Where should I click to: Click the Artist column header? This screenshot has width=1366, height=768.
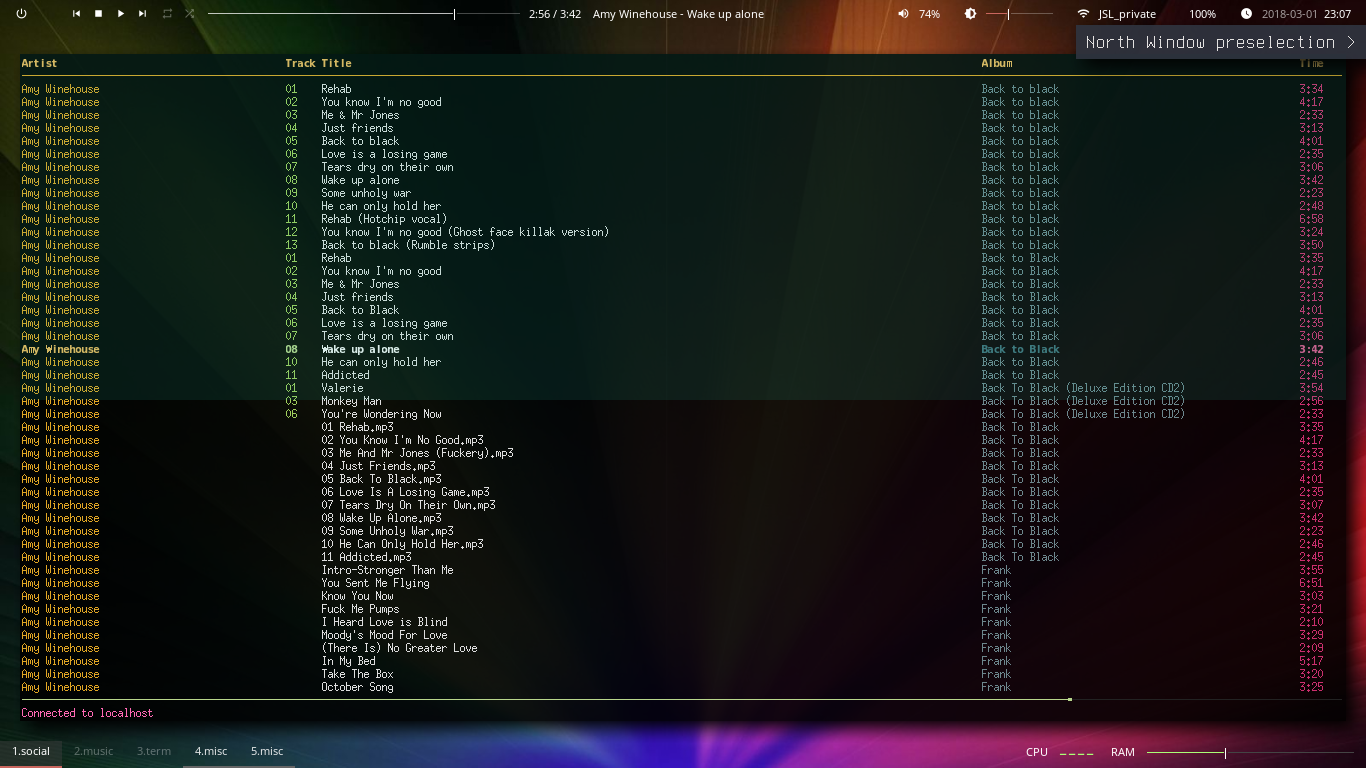pos(39,63)
